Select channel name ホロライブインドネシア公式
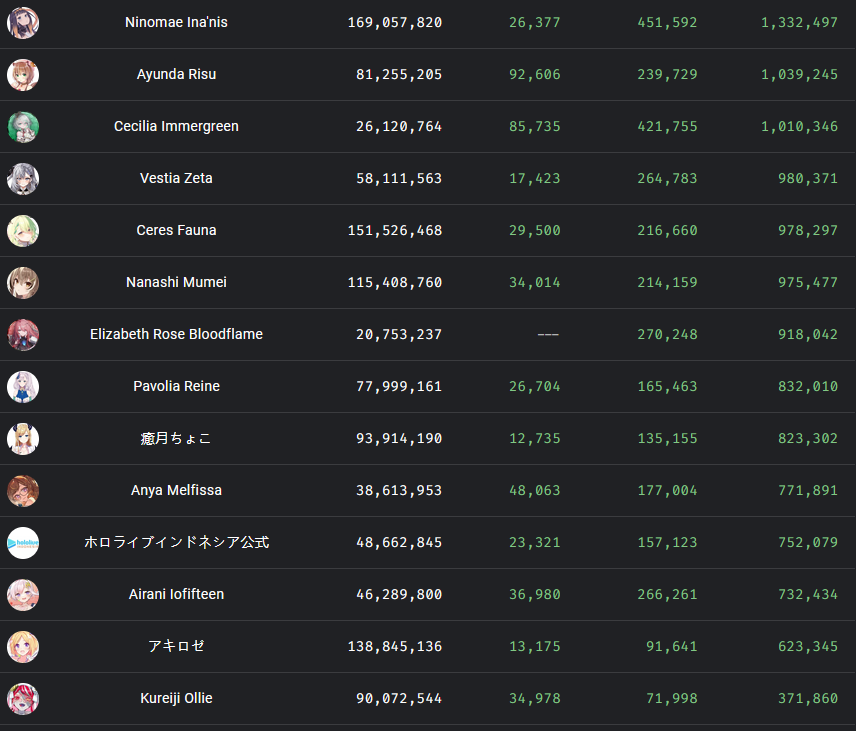 [x=176, y=542]
